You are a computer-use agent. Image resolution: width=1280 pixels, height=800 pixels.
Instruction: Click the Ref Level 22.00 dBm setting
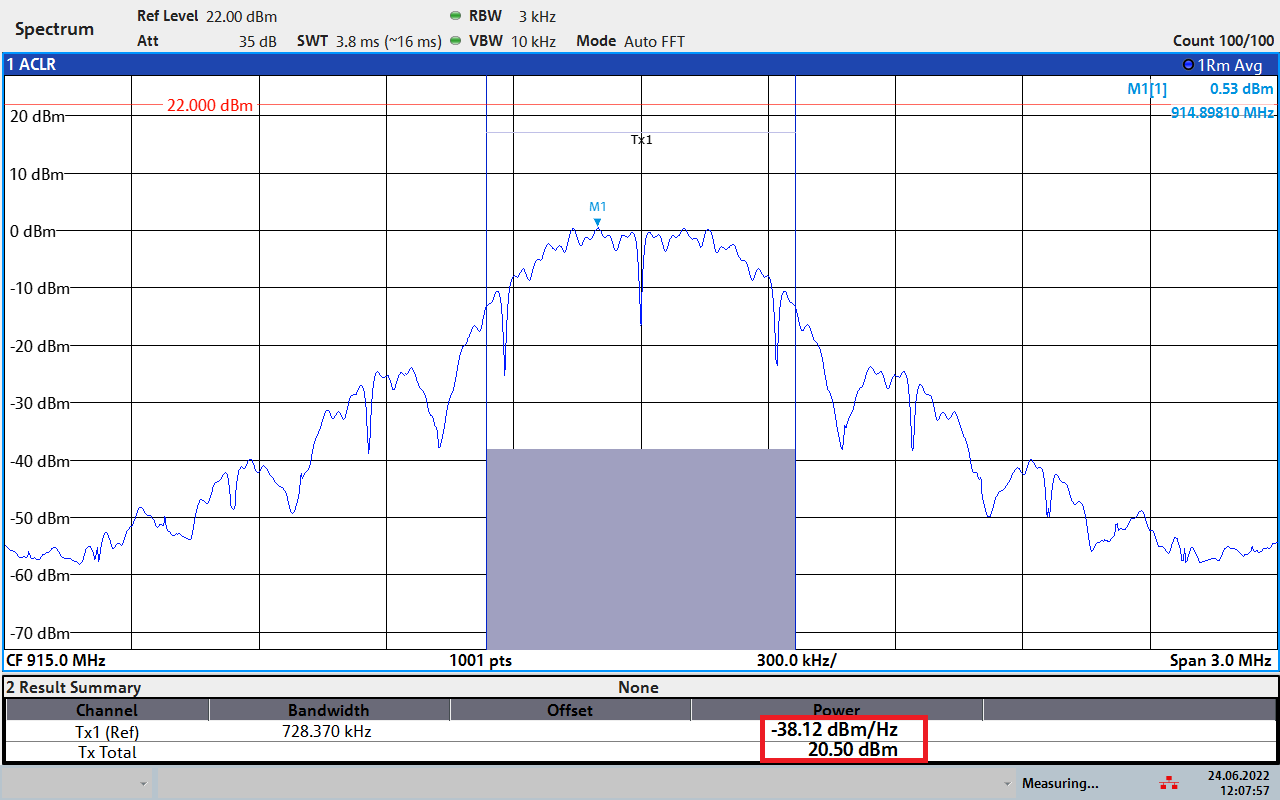(207, 16)
